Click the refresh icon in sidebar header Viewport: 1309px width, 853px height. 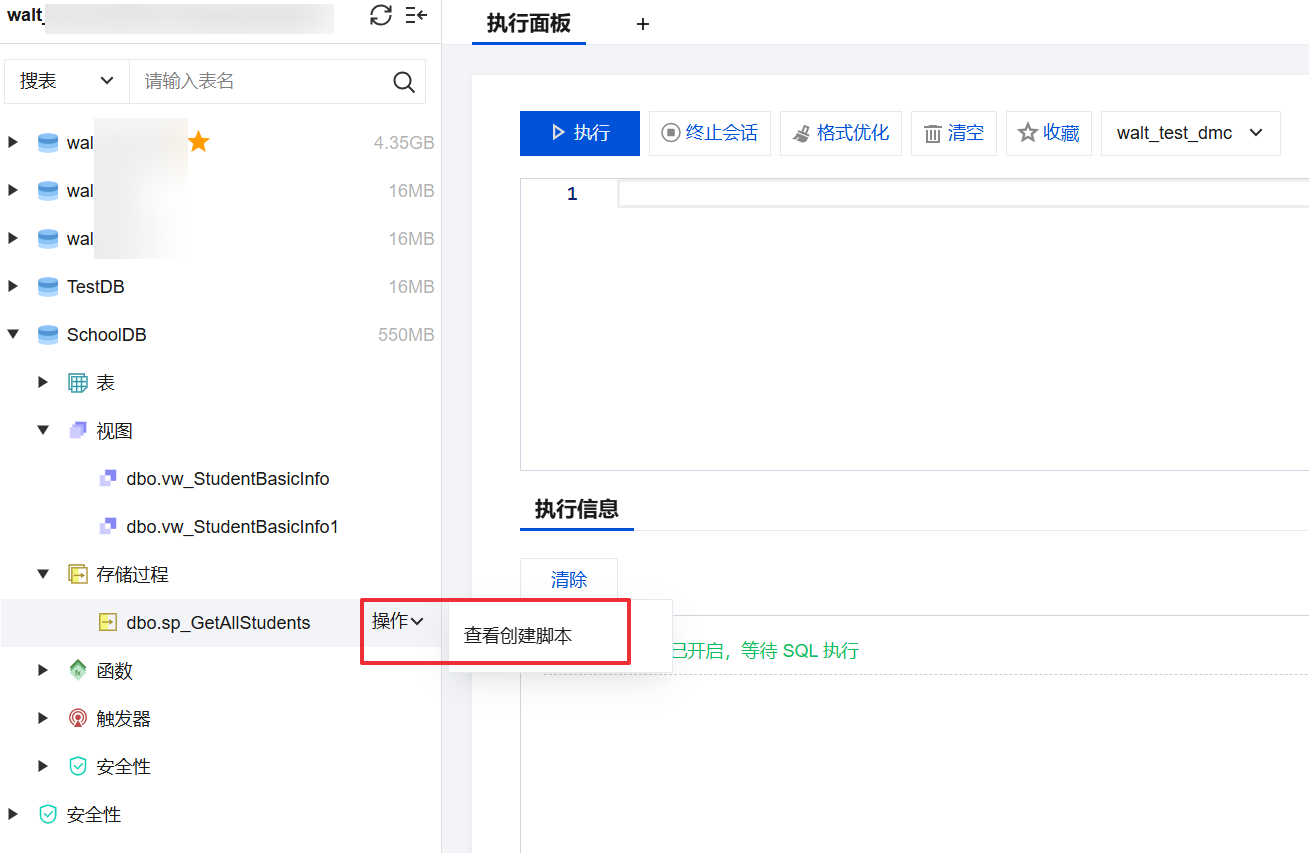[380, 15]
